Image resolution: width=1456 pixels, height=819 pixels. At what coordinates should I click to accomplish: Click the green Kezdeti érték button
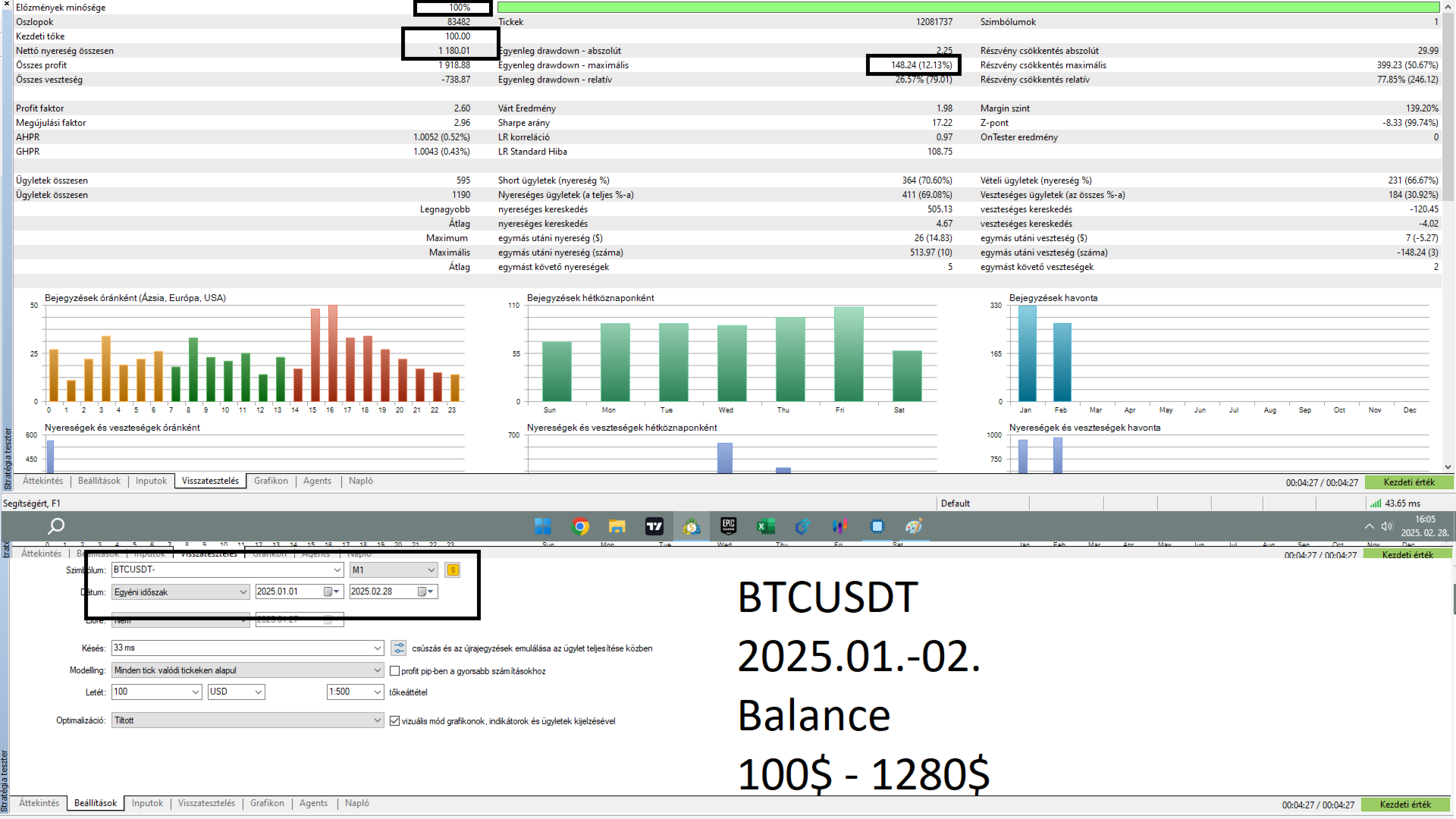1408,482
